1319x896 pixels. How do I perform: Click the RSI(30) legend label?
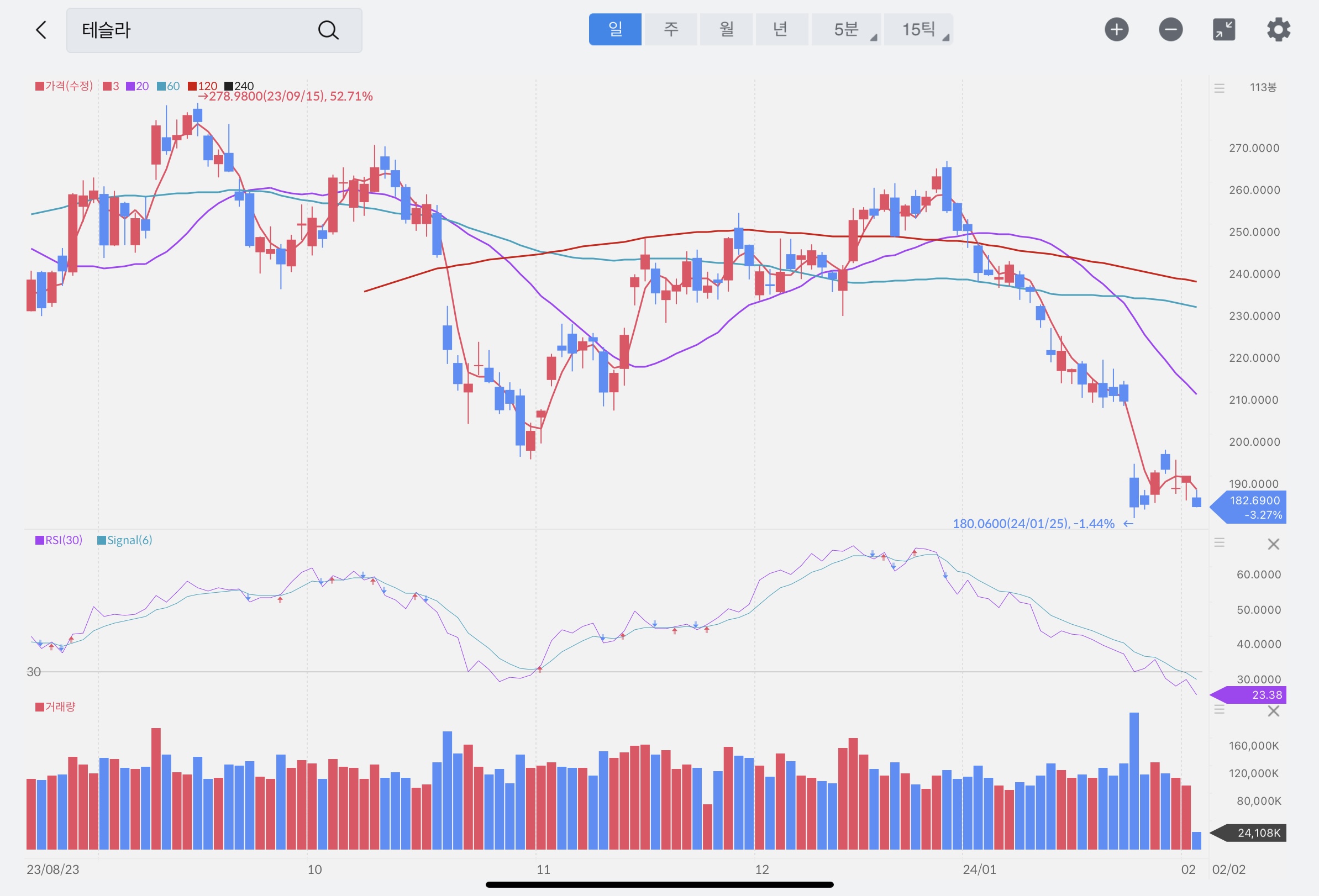(59, 540)
